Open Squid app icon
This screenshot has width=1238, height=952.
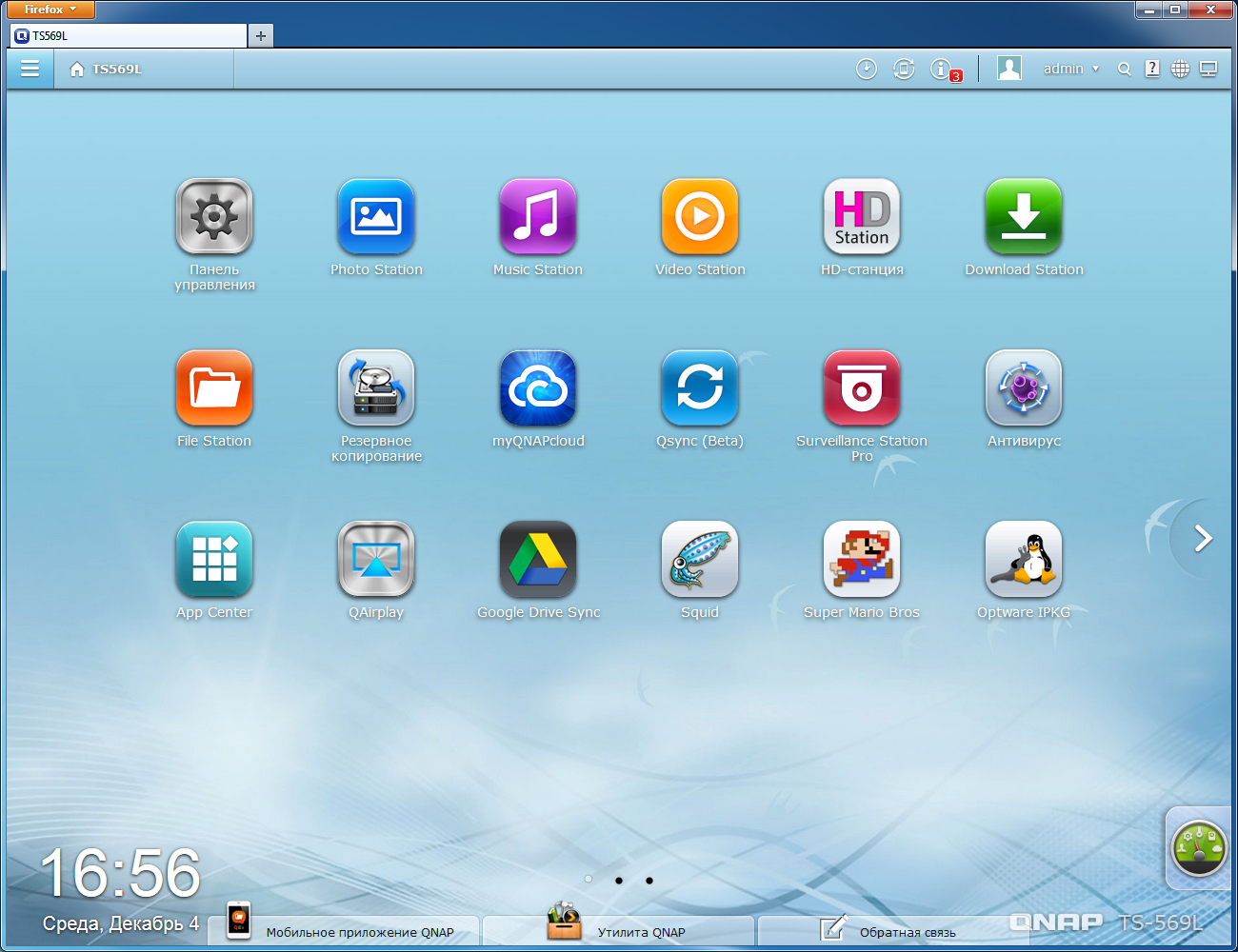(700, 560)
